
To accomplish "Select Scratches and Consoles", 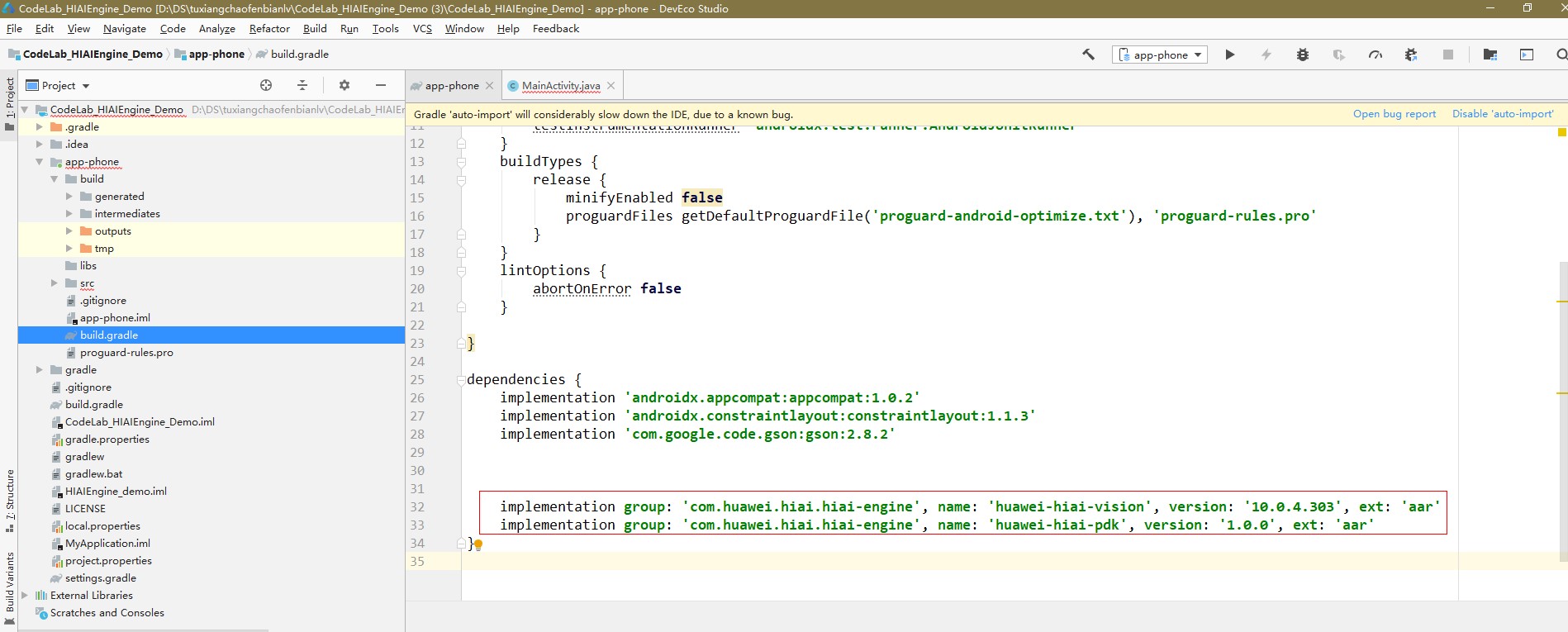I will pos(107,613).
